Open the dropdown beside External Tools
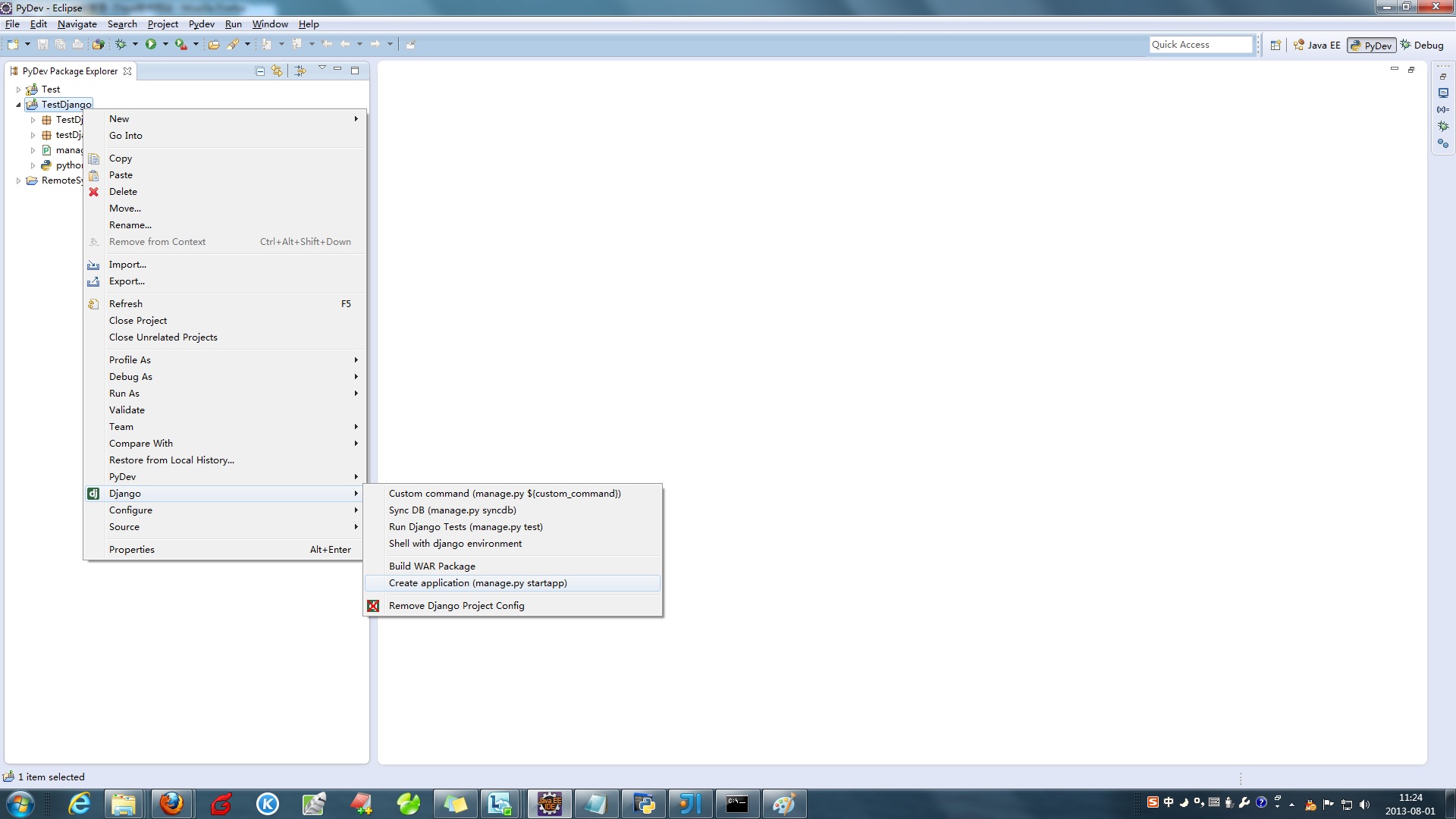The width and height of the screenshot is (1456, 819). pyautogui.click(x=196, y=44)
